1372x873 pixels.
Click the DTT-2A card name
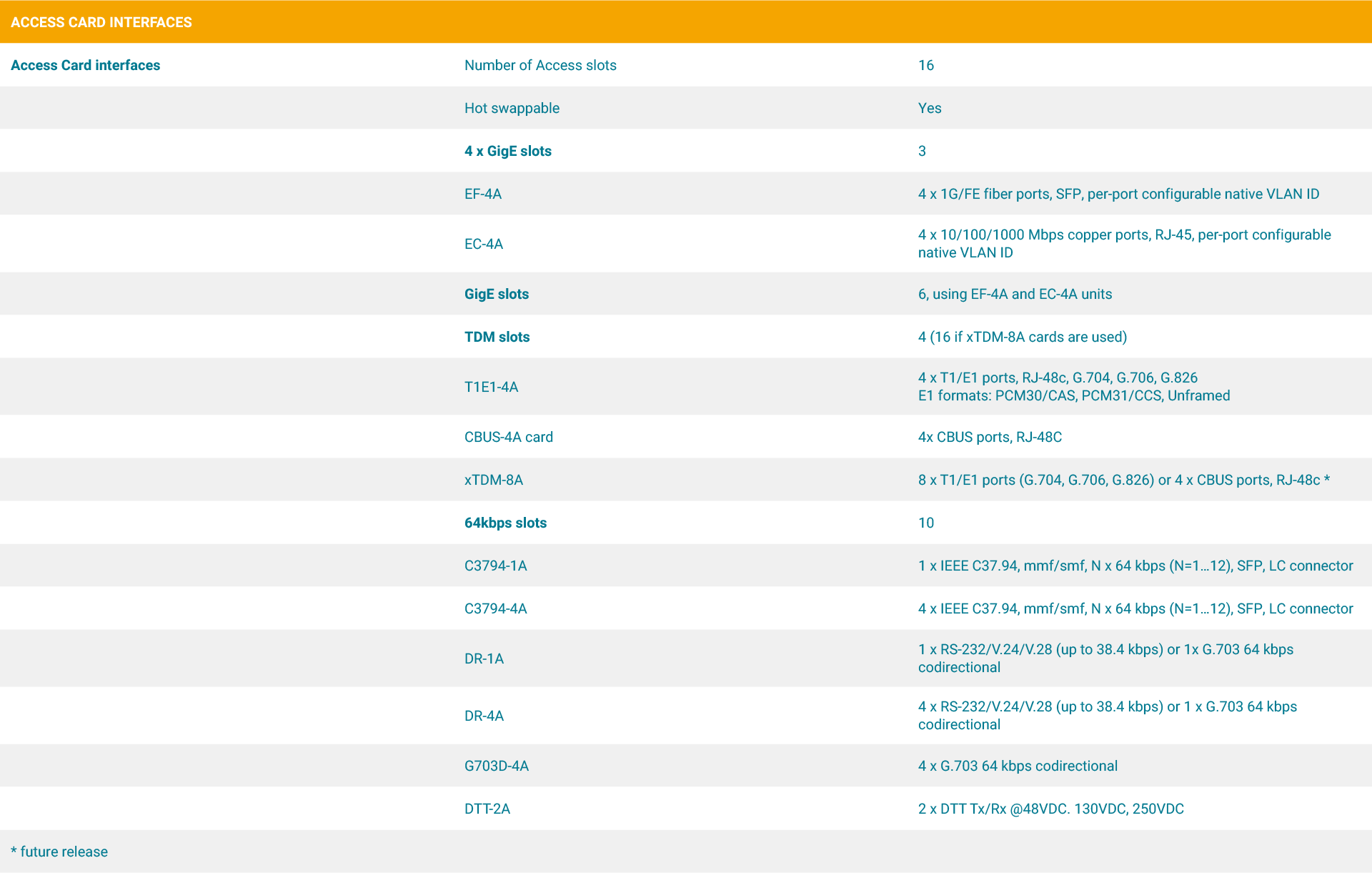point(487,809)
